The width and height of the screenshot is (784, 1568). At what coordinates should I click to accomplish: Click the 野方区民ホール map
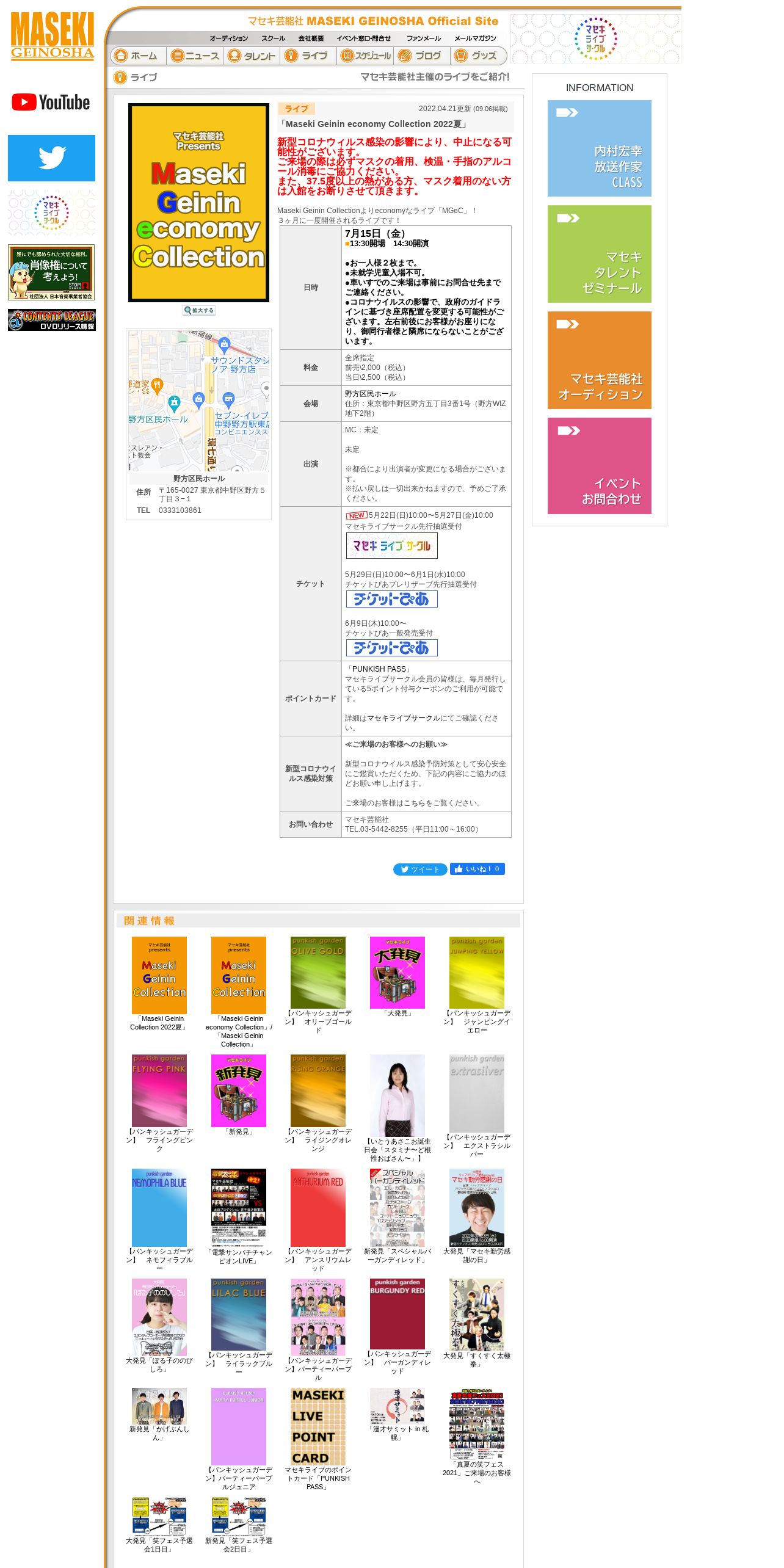click(198, 400)
